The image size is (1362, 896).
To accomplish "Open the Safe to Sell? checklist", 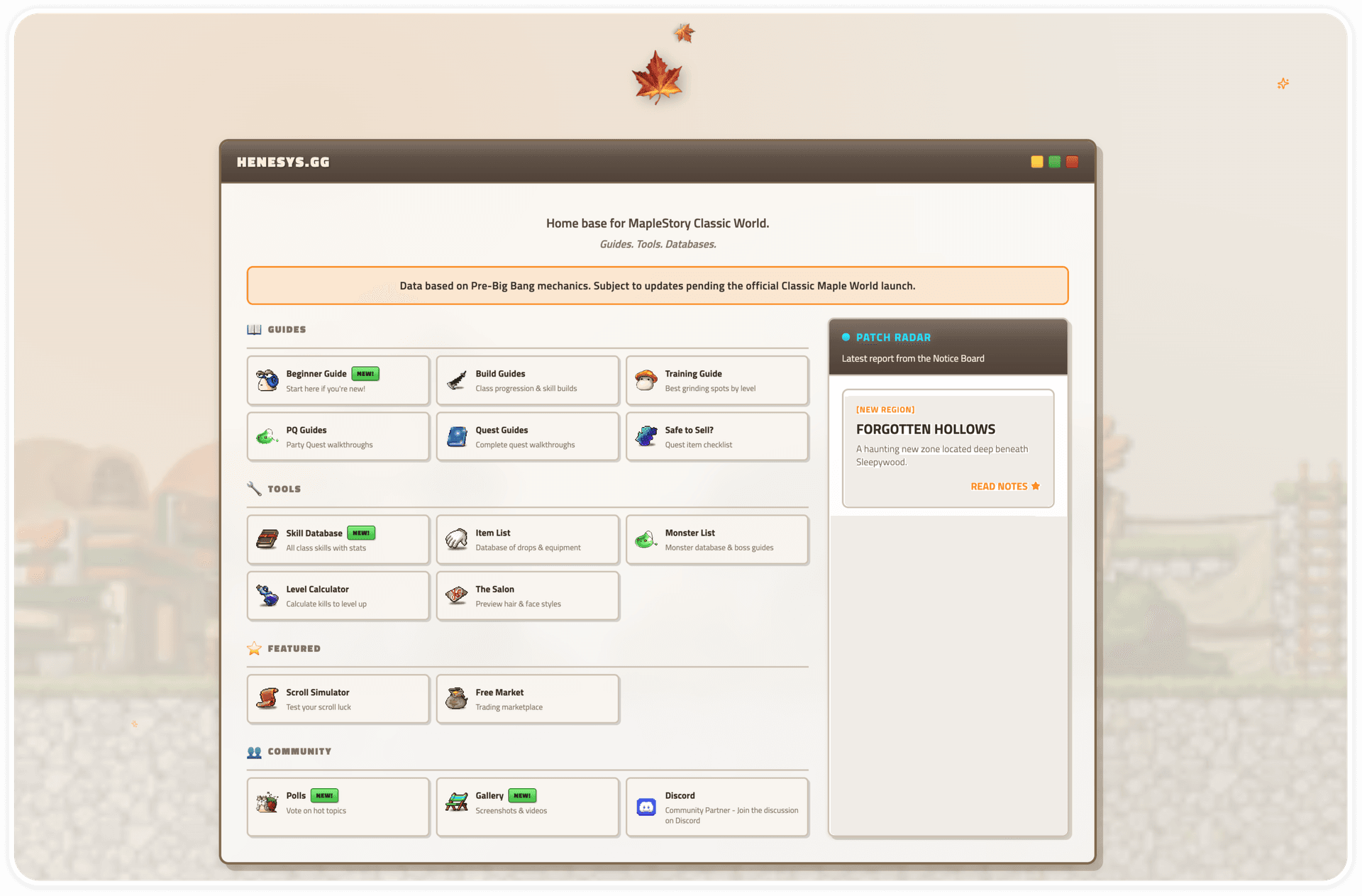I will pos(716,437).
